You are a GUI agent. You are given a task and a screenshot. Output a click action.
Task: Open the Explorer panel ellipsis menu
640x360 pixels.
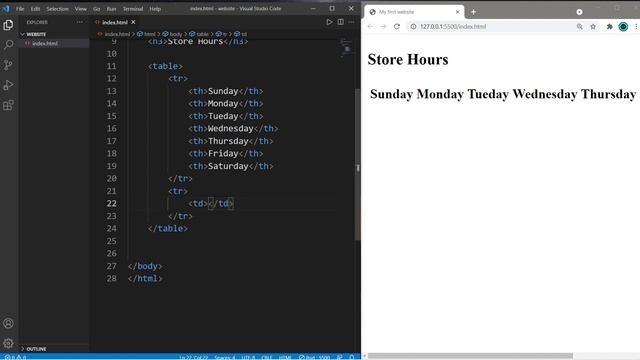point(80,22)
